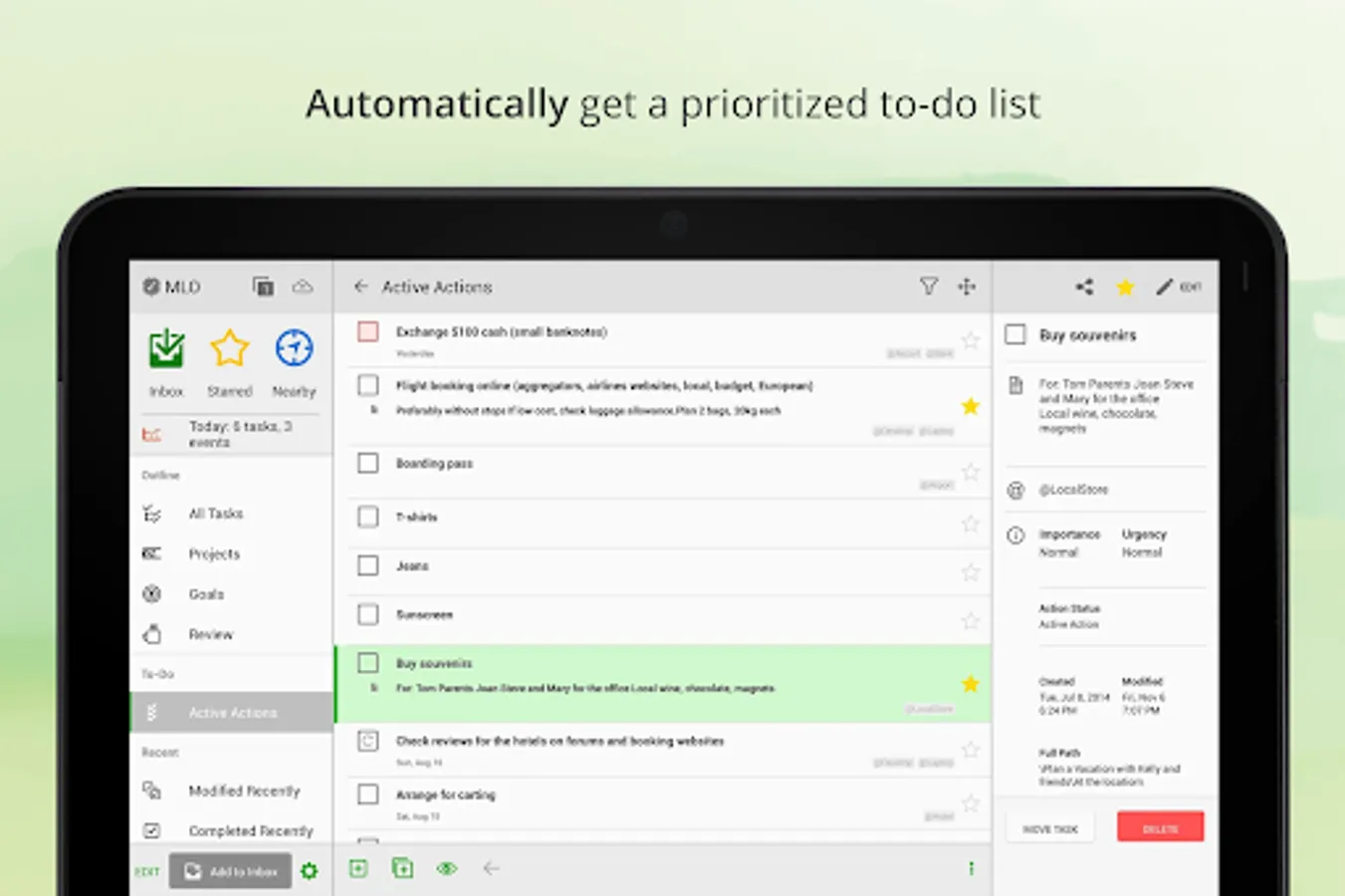Star the Jeans task

971,572
